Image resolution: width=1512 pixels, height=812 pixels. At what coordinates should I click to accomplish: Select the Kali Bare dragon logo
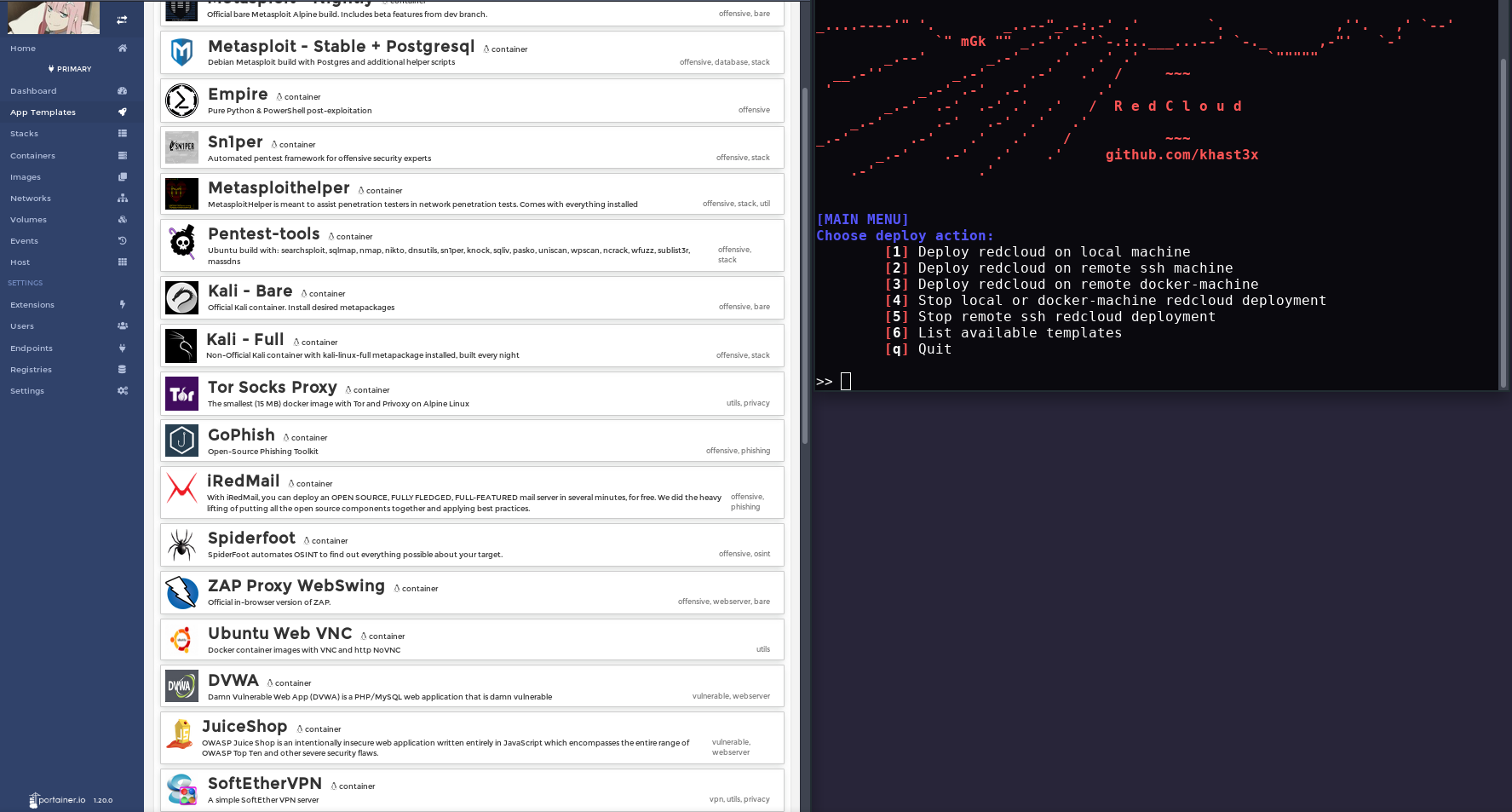click(x=181, y=298)
